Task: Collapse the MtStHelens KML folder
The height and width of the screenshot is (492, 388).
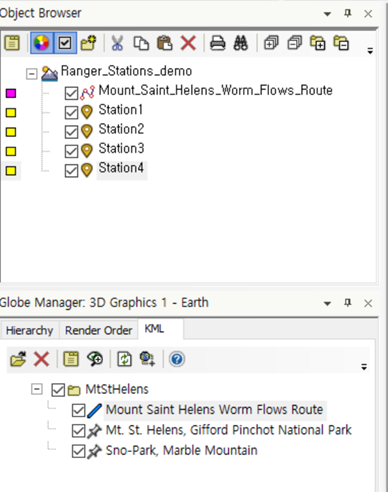Action: pyautogui.click(x=37, y=389)
